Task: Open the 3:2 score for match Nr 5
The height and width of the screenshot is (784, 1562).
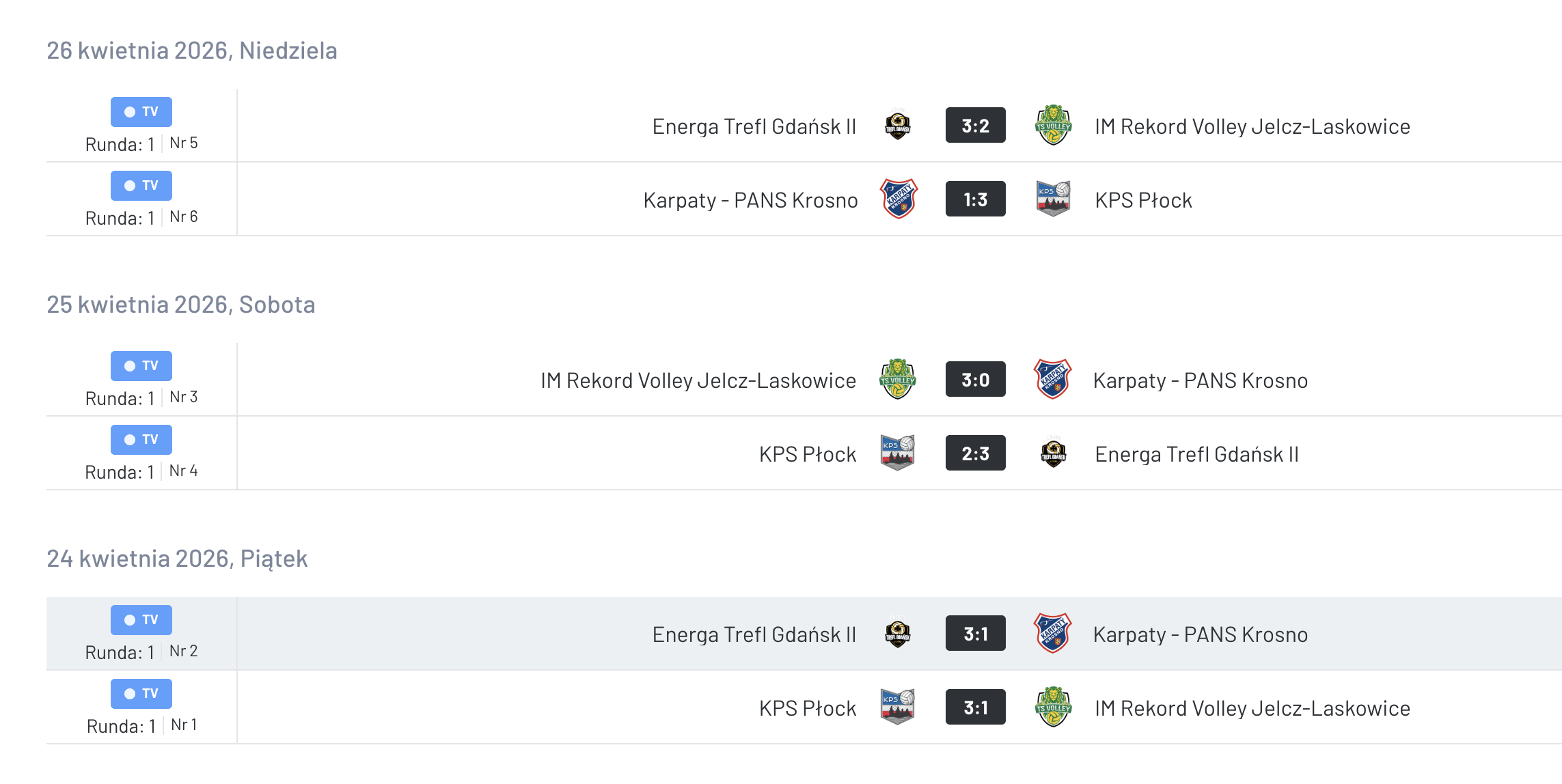Action: (975, 126)
